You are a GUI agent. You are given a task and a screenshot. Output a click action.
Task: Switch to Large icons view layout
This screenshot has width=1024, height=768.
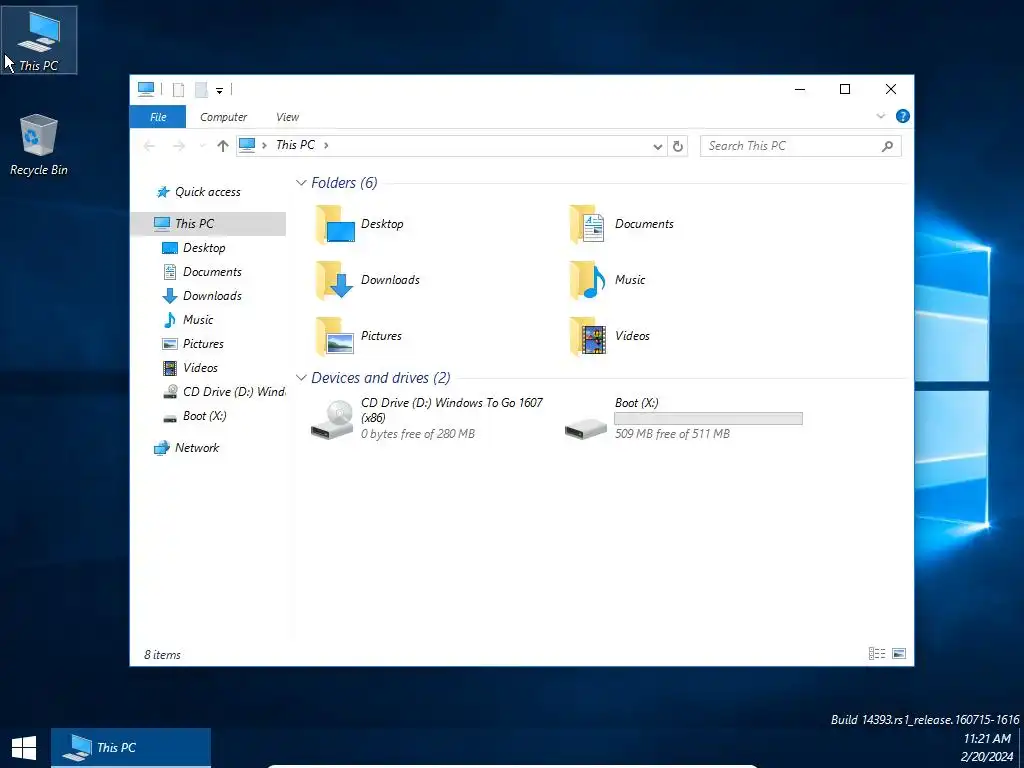[x=899, y=654]
